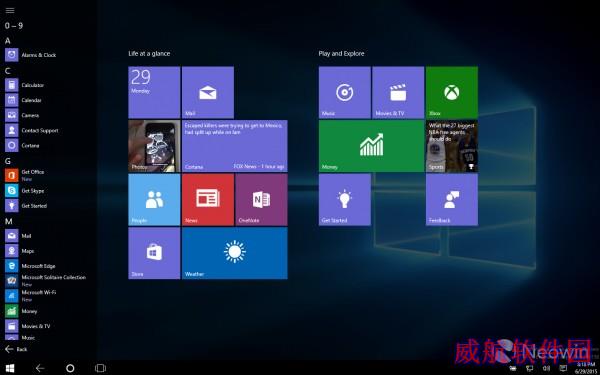Screen dimensions: 600x375
Task: Open Task View in the taskbar
Action: 100,368
